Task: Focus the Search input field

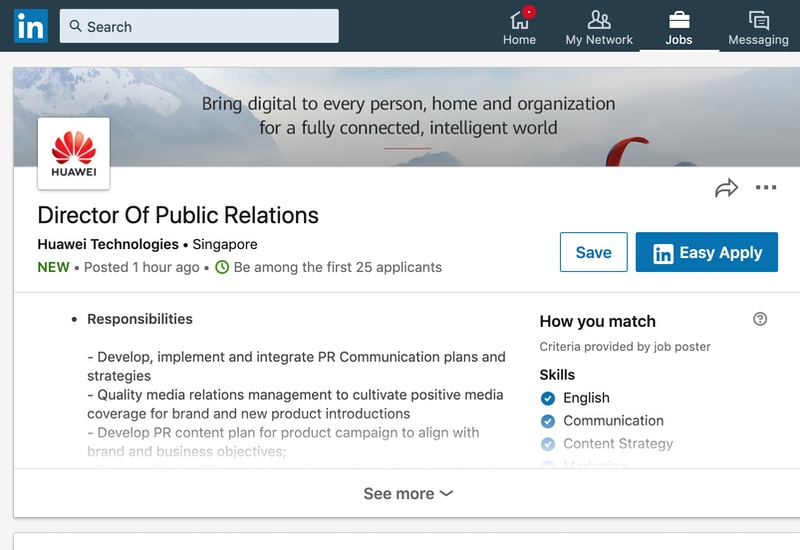Action: [199, 26]
